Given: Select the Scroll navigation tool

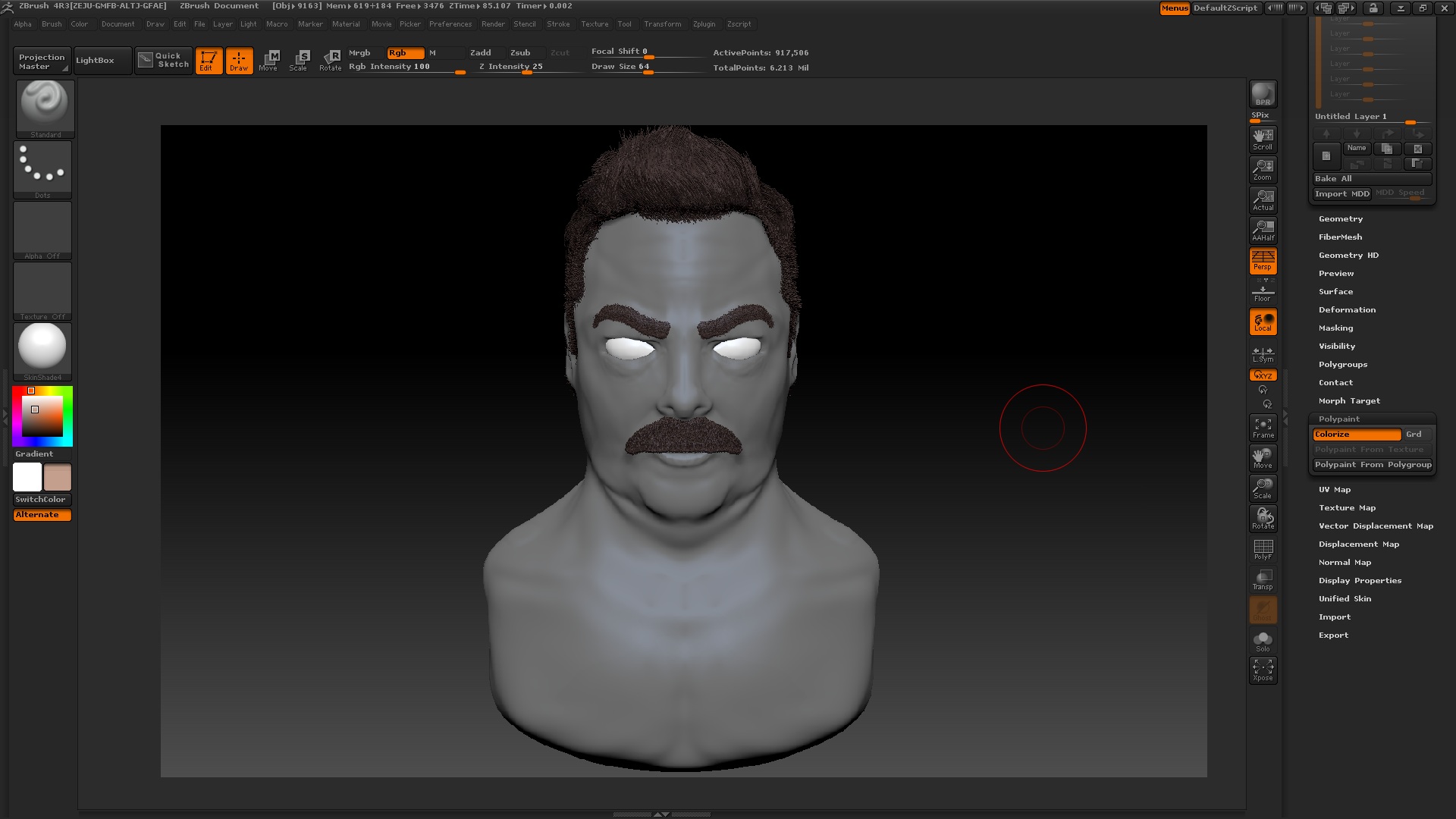Looking at the screenshot, I should coord(1262,139).
